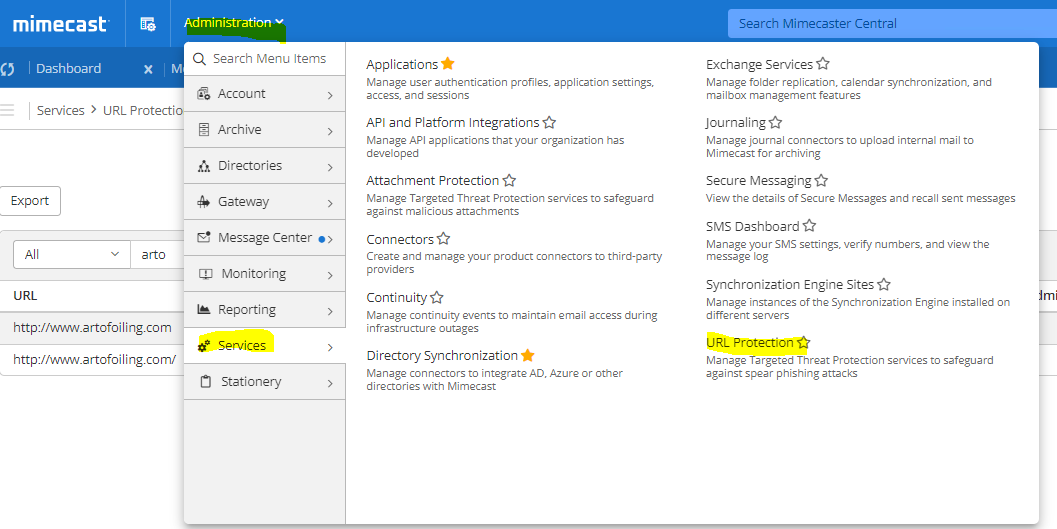Open the URL Protection link

[750, 342]
